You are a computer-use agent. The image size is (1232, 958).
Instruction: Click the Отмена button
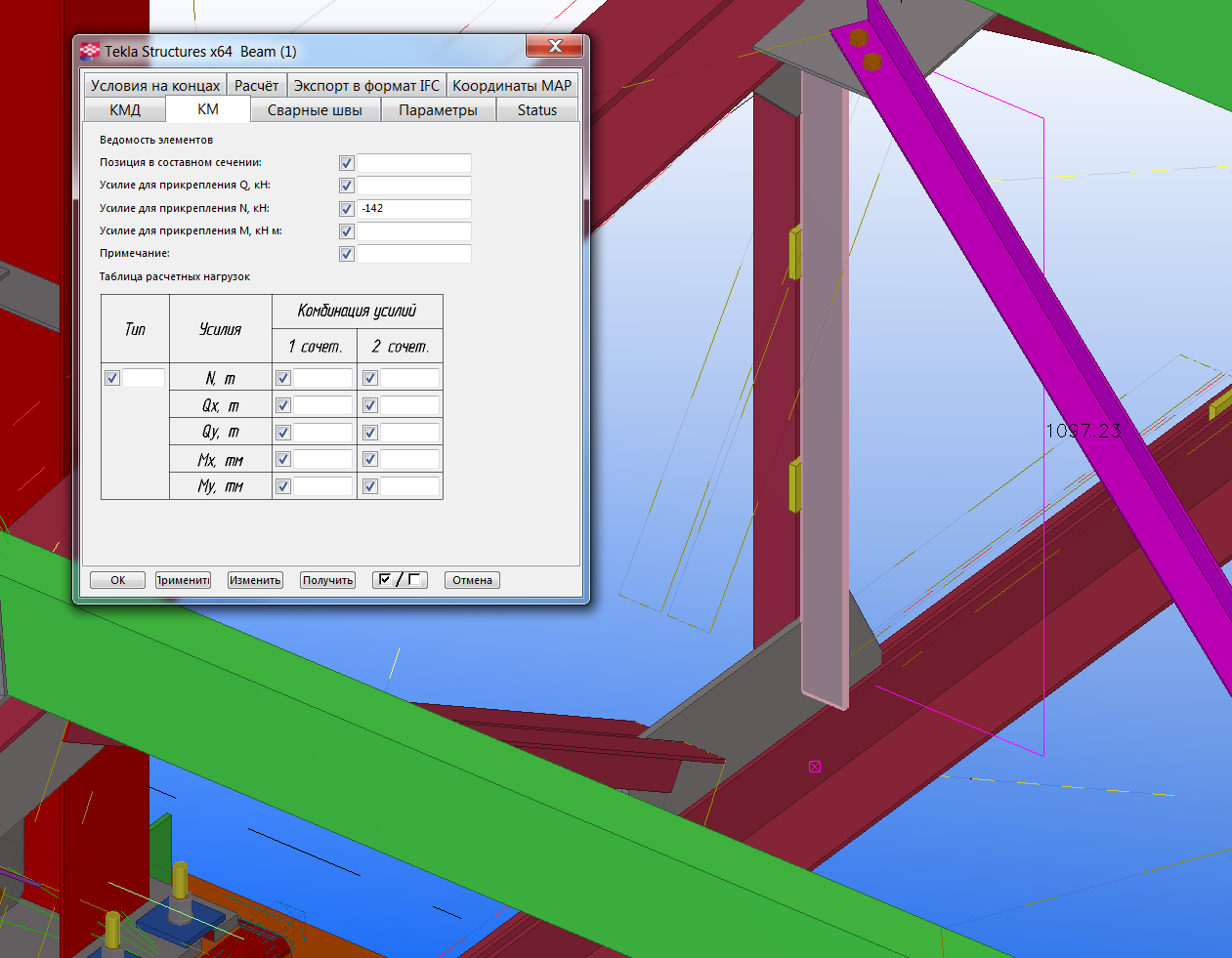click(472, 580)
